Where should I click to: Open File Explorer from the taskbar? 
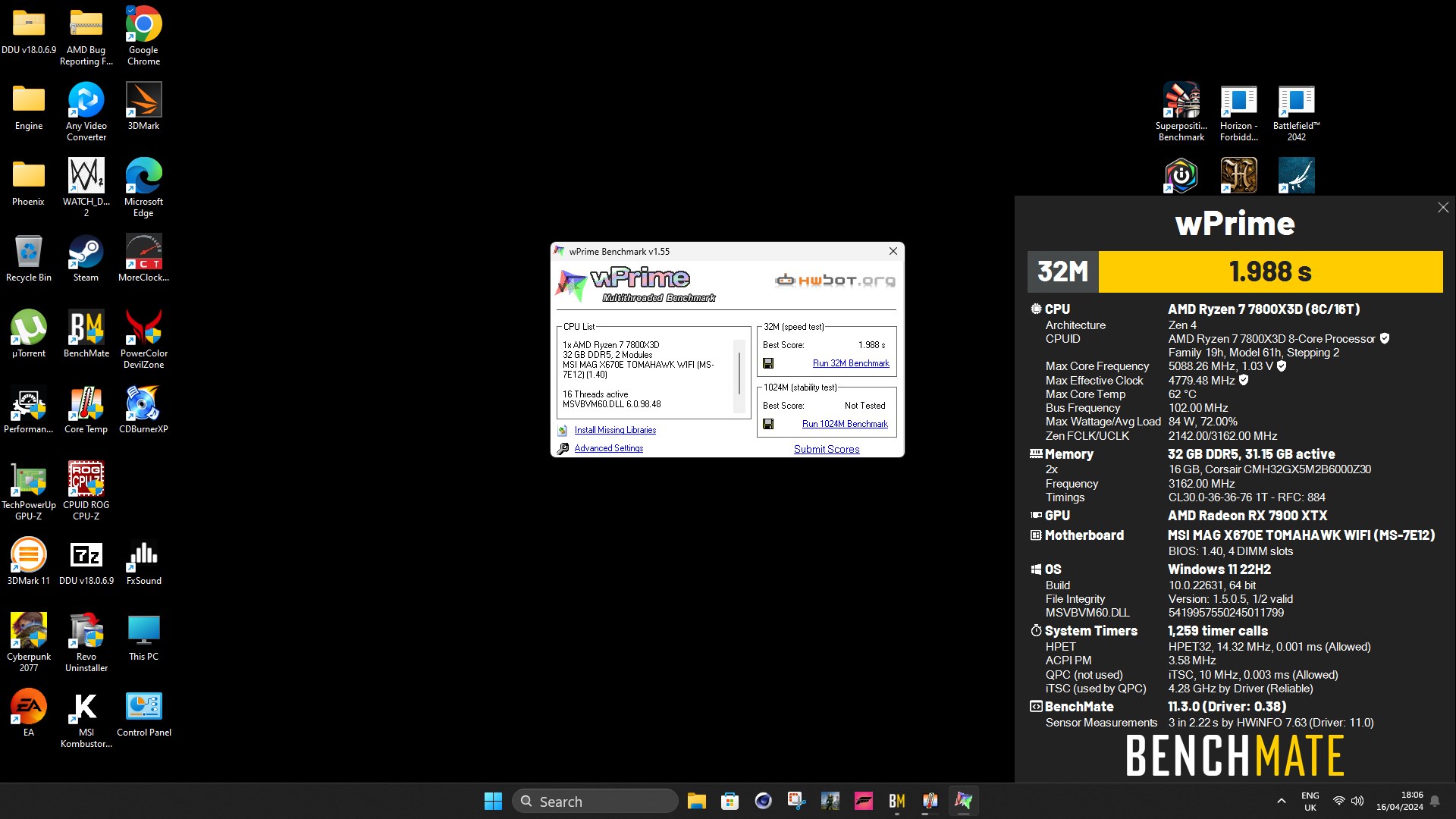[696, 801]
